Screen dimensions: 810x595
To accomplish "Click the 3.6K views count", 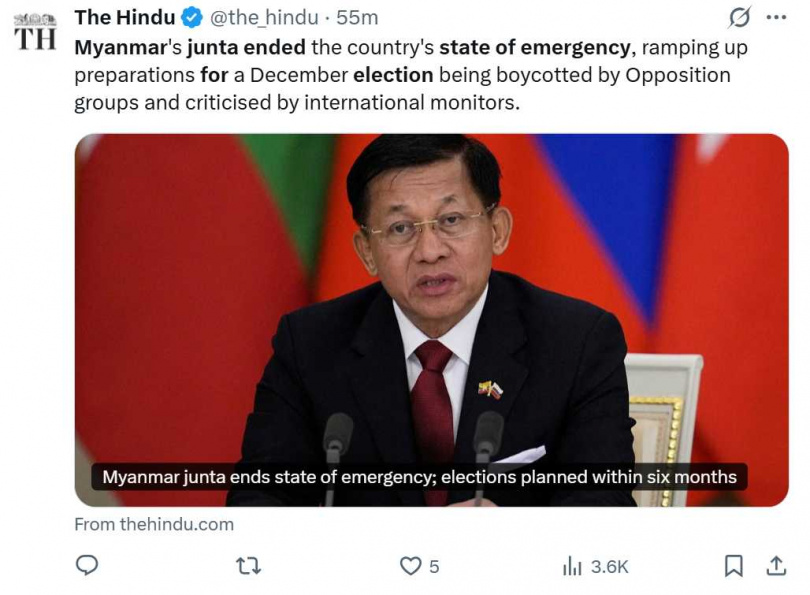I will click(x=609, y=567).
